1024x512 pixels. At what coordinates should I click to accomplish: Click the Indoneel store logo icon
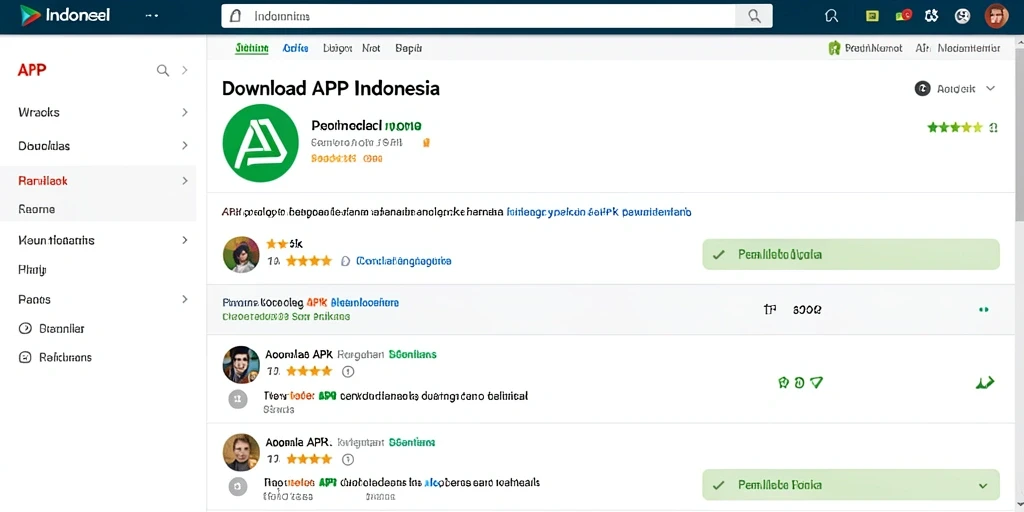click(x=30, y=15)
